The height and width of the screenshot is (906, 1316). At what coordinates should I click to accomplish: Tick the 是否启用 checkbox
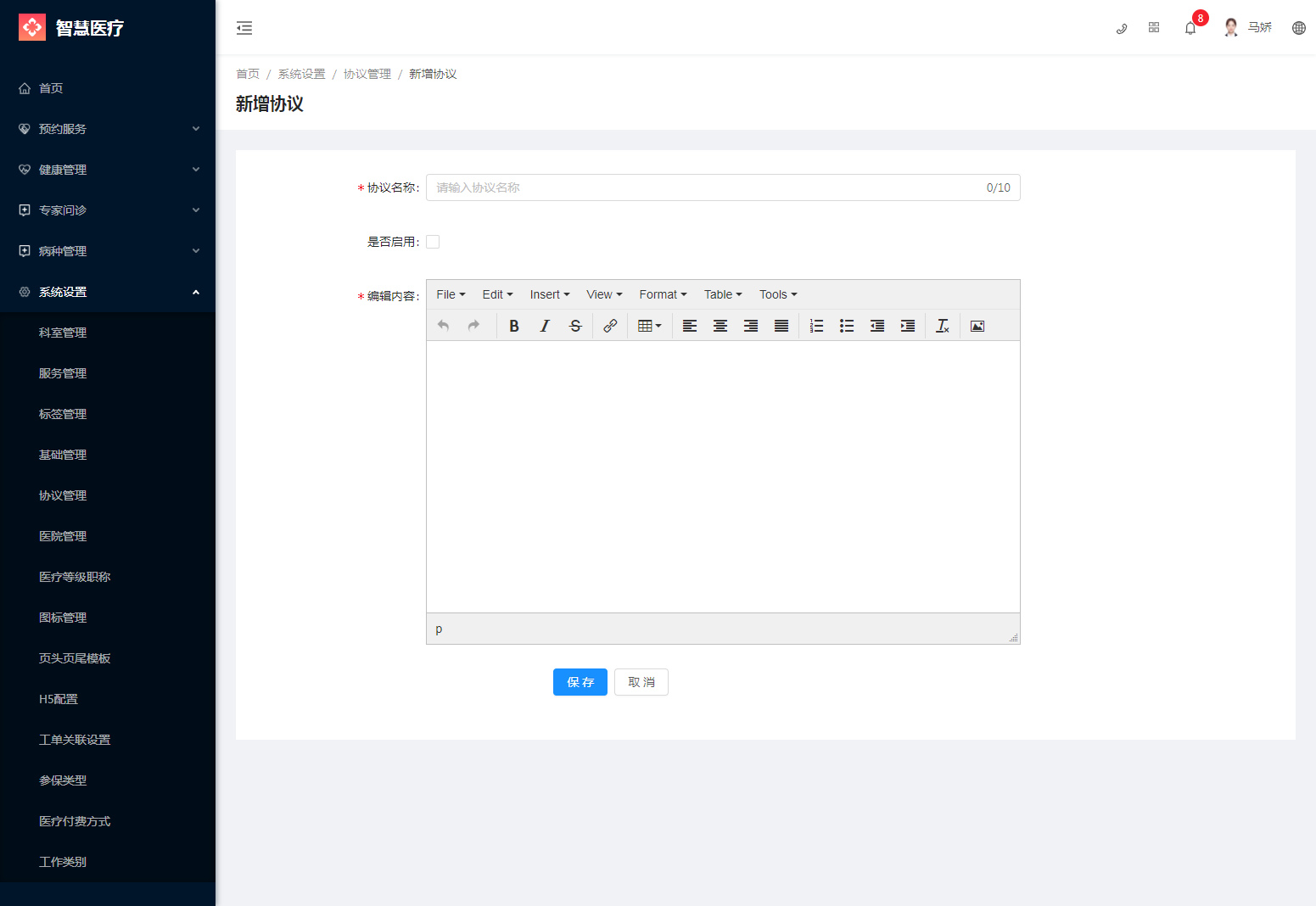(x=433, y=242)
